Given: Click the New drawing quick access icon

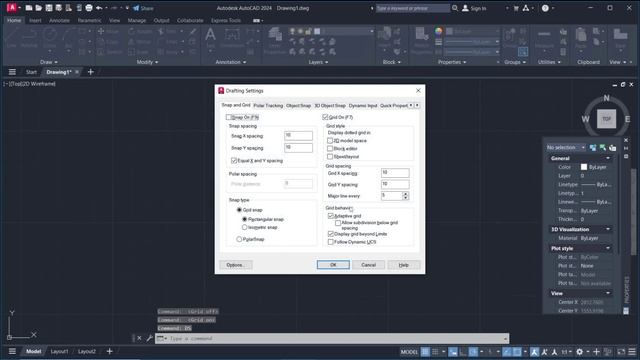Looking at the screenshot, I should pyautogui.click(x=29, y=8).
